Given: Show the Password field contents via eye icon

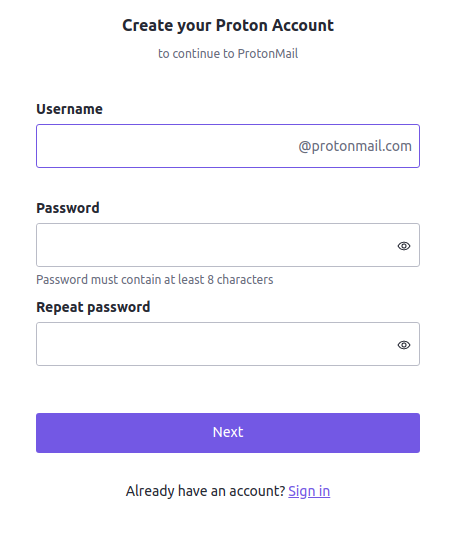Looking at the screenshot, I should pos(404,246).
